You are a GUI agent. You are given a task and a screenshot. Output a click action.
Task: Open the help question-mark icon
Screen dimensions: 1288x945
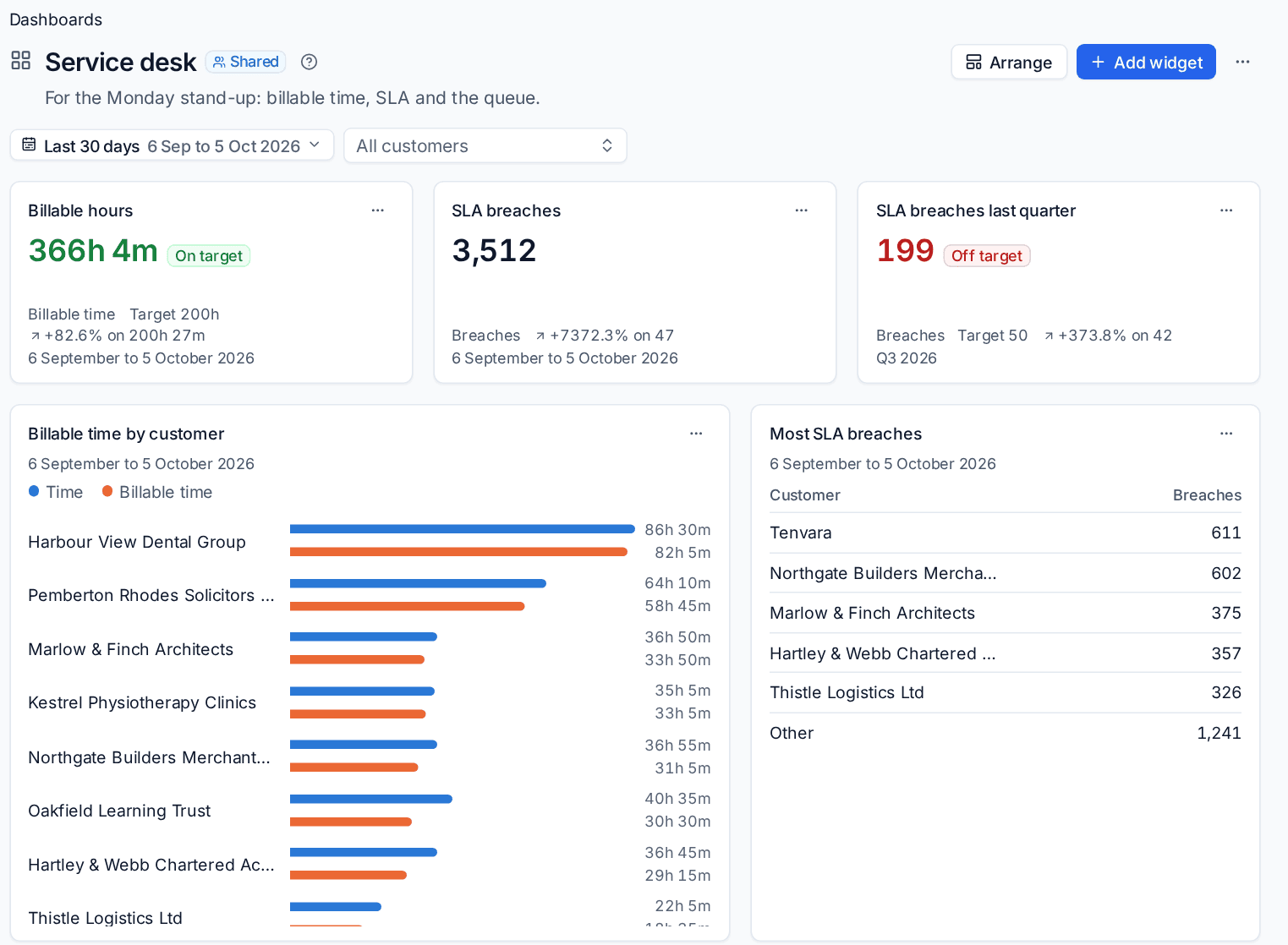pos(310,62)
